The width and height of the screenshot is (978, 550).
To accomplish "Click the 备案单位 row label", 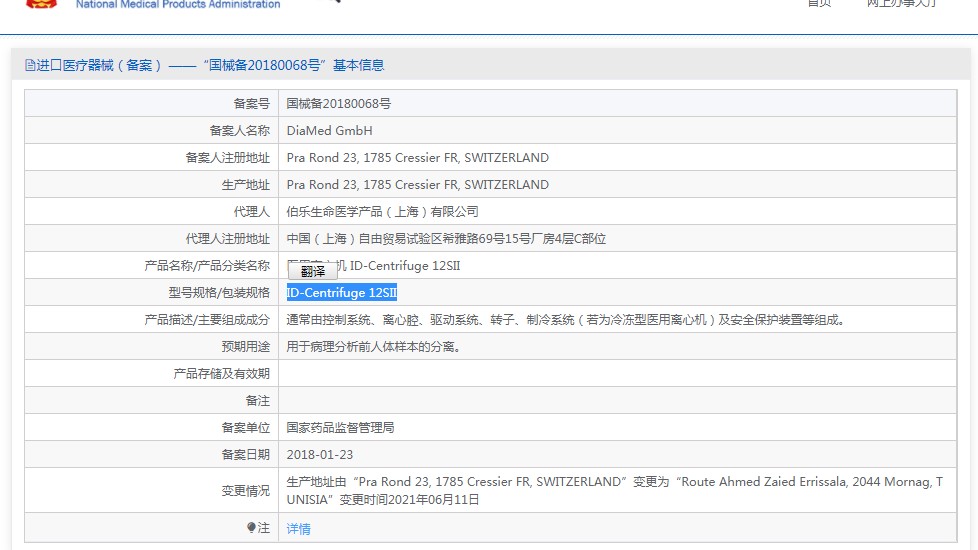I will [246, 428].
